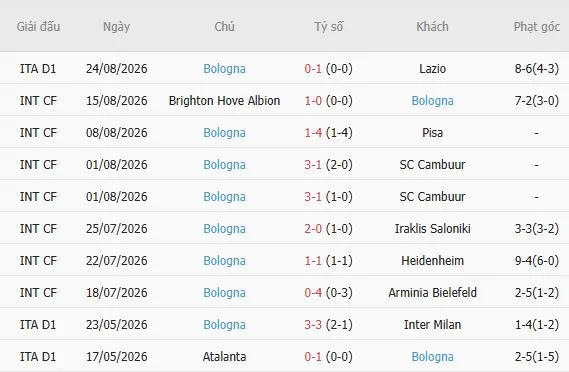This screenshot has width=569, height=372.
Task: Select the 0-1 score of Bologna vs Lazio
Action: click(313, 69)
